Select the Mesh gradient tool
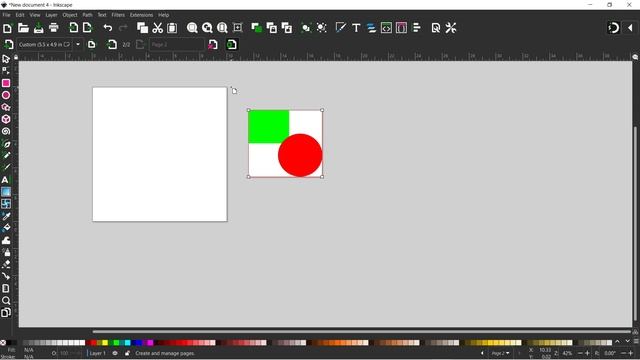The width and height of the screenshot is (640, 360). tap(6, 204)
